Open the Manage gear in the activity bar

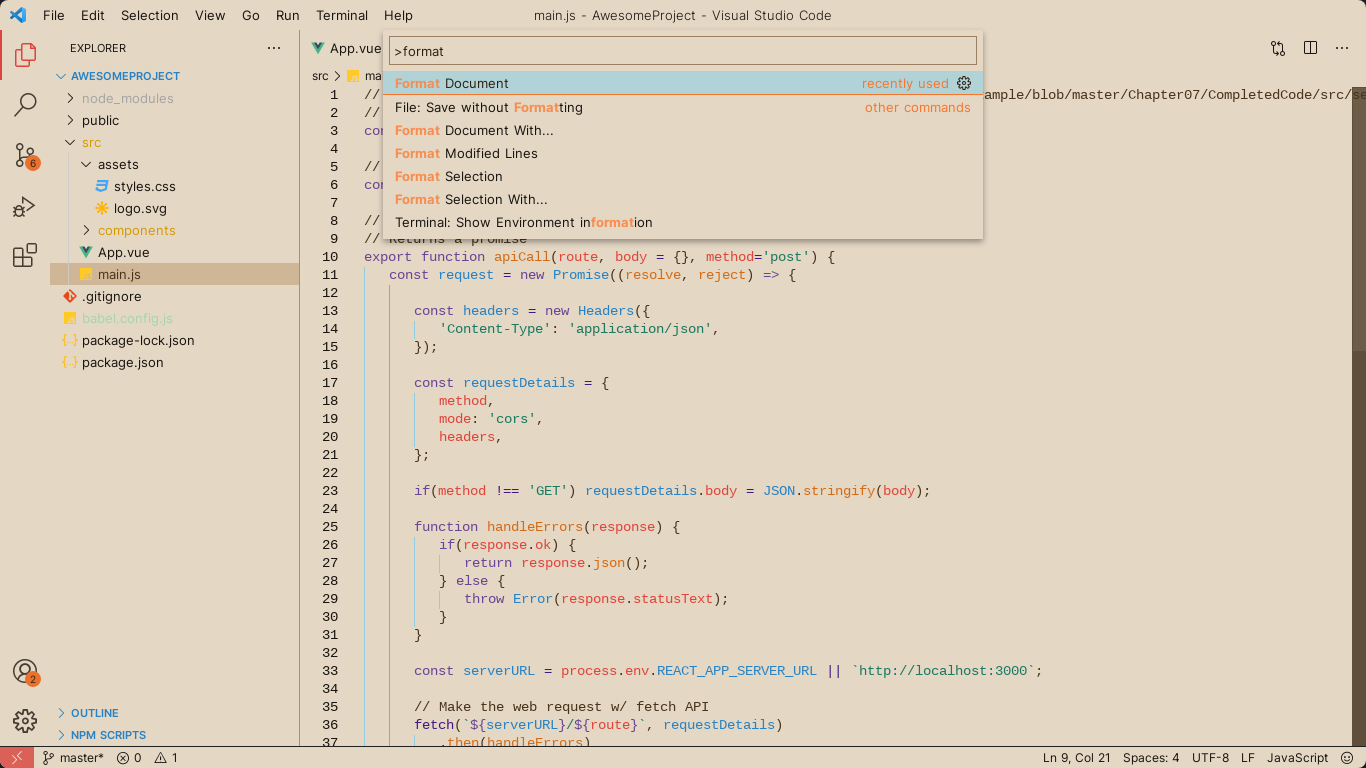(25, 720)
